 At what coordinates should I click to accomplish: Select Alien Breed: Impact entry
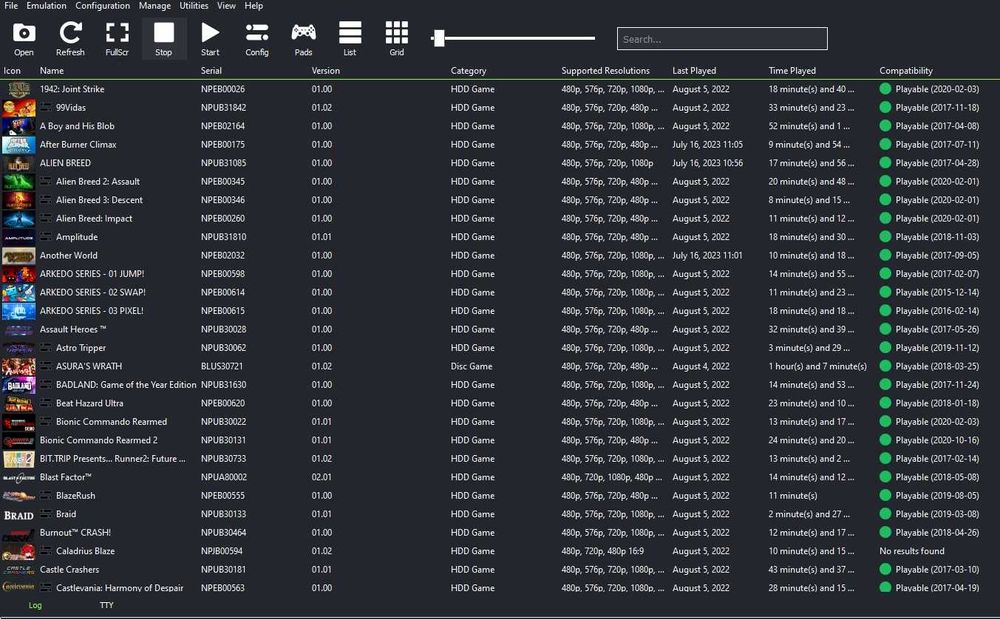[x=94, y=219]
